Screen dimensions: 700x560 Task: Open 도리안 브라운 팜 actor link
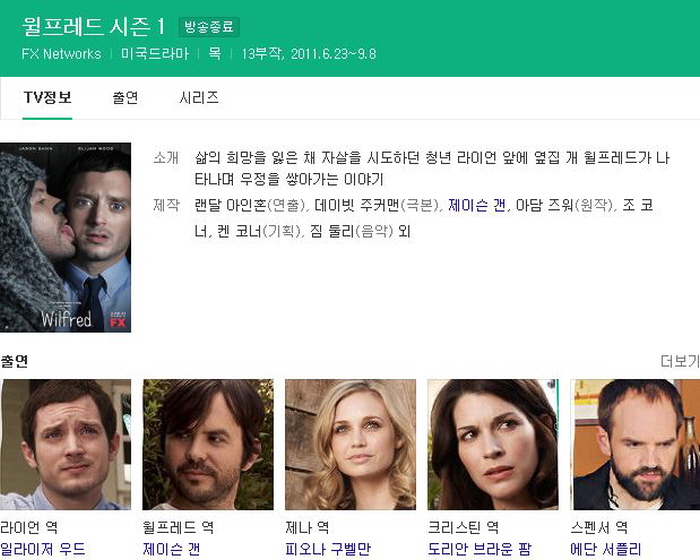coord(479,549)
